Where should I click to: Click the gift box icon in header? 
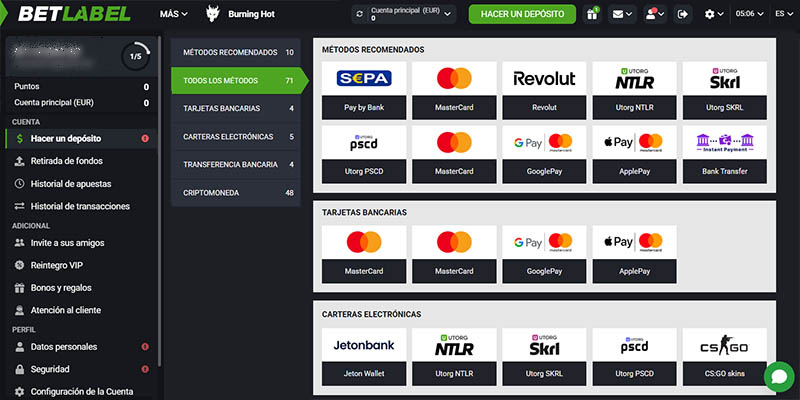(591, 14)
